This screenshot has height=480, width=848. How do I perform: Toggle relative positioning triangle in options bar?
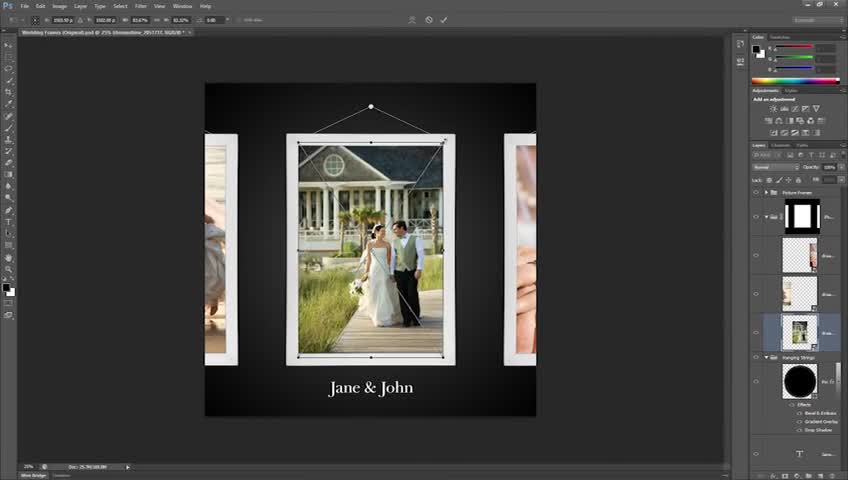[80, 20]
